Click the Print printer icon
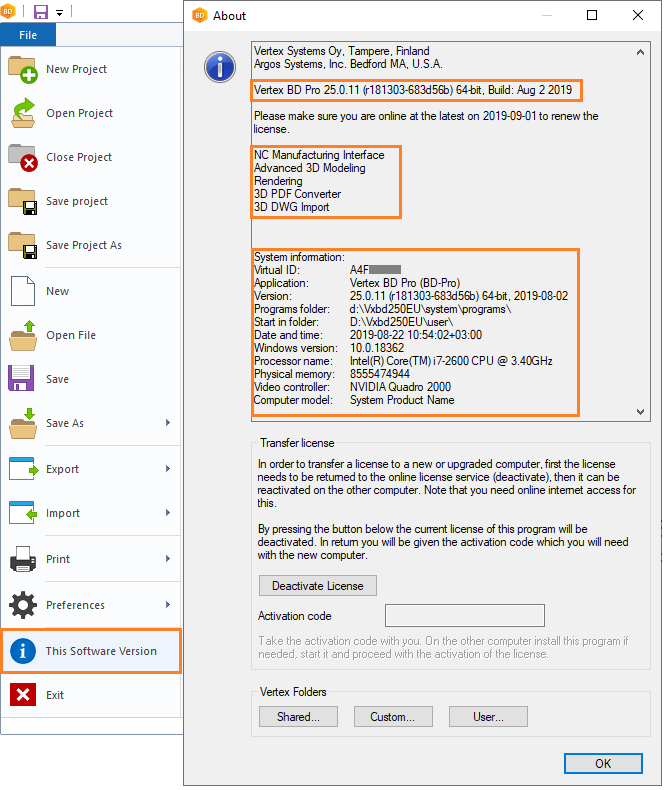This screenshot has height=790, width=666. click(23, 559)
